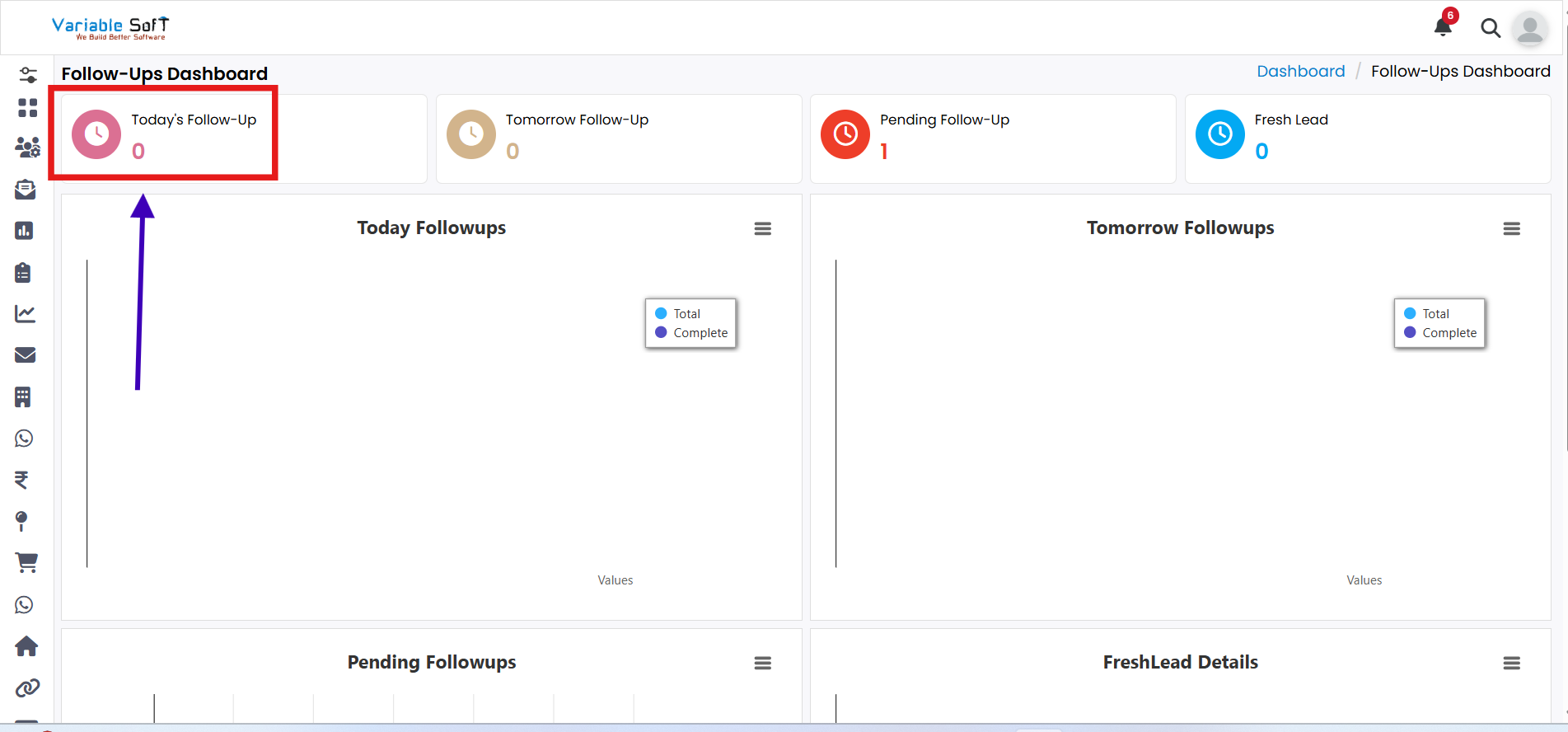Viewport: 1568px width, 732px height.
Task: Open FreshLead Details chart hamburger menu
Action: coord(1511,664)
